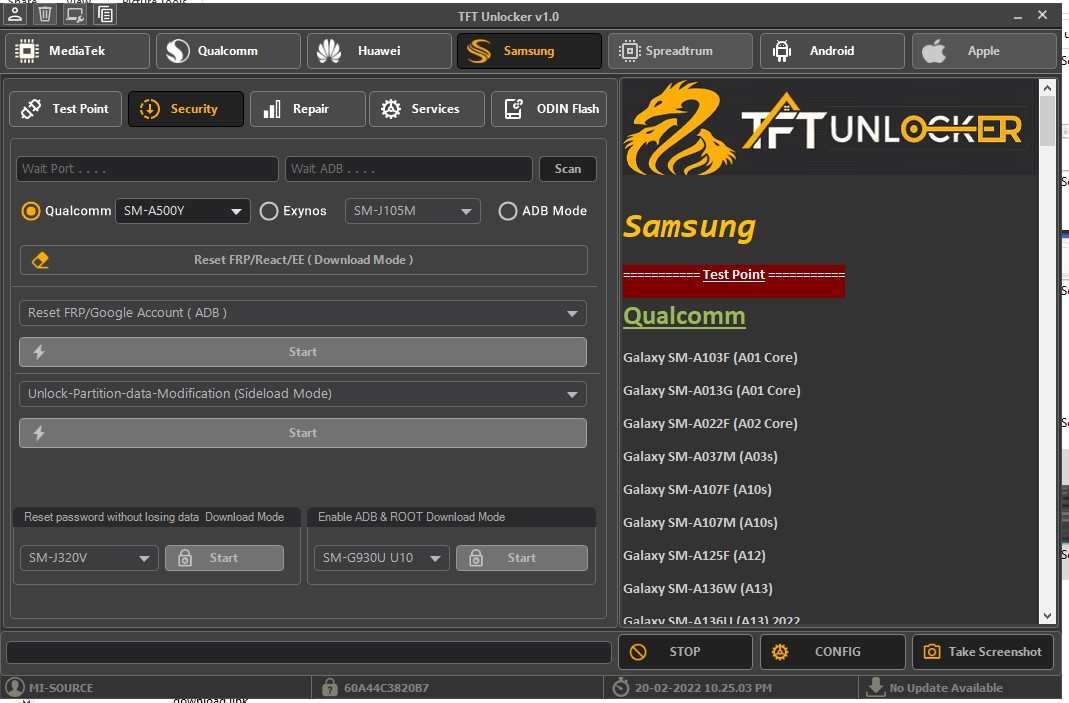
Task: Click the MediaTek chip icon
Action: tap(27, 51)
